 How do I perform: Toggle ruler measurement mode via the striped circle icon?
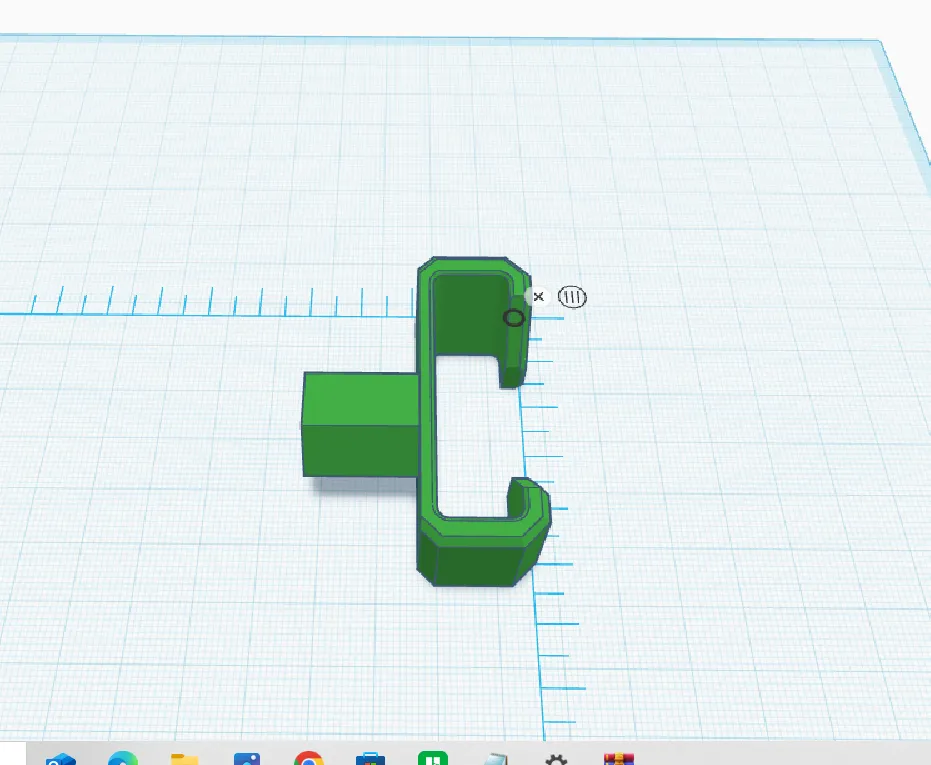click(x=572, y=297)
